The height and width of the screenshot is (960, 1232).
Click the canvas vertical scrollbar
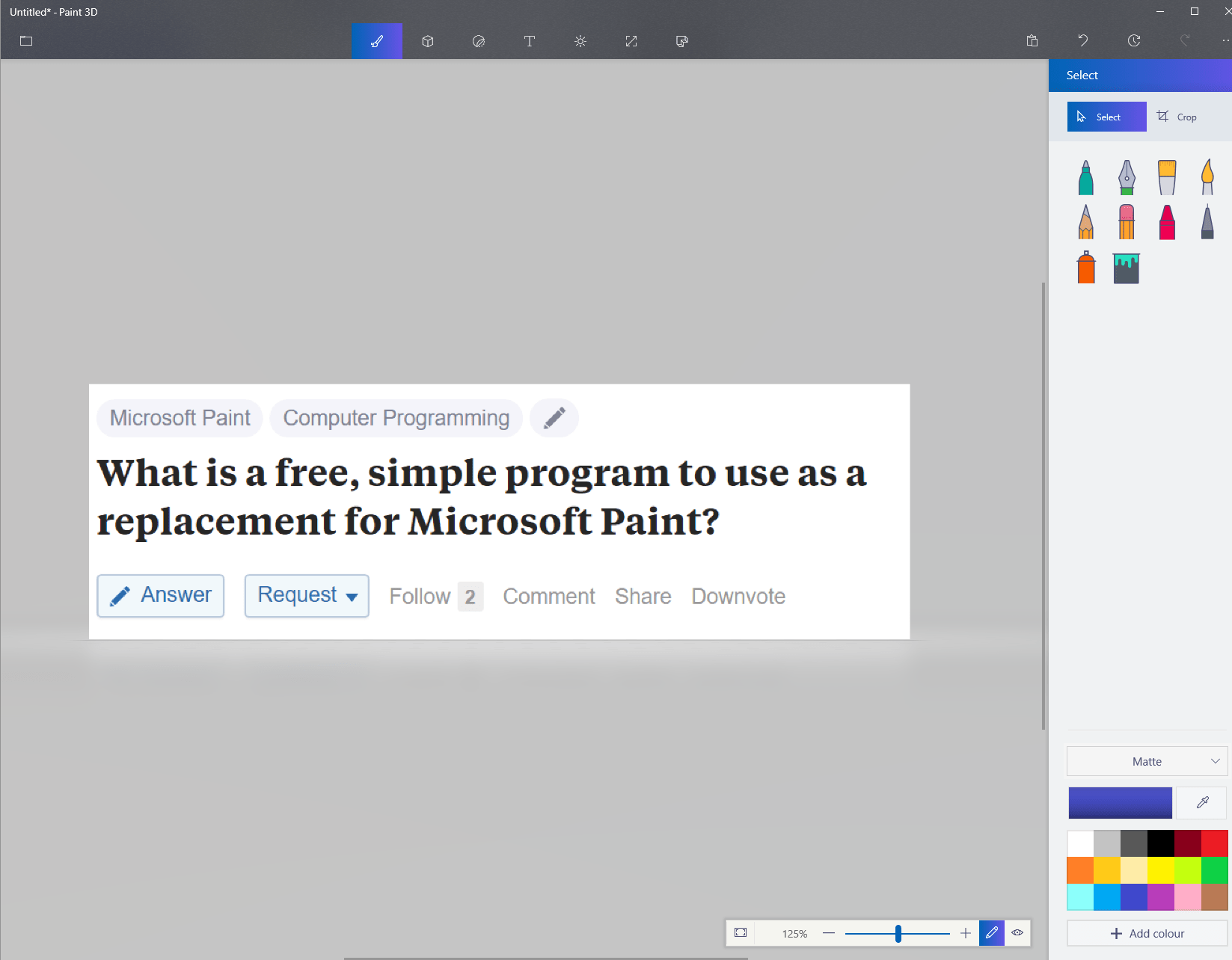tap(1043, 505)
